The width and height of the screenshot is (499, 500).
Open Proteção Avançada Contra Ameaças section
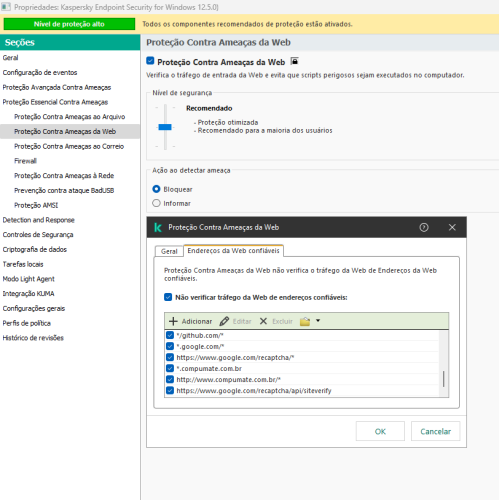(x=57, y=87)
